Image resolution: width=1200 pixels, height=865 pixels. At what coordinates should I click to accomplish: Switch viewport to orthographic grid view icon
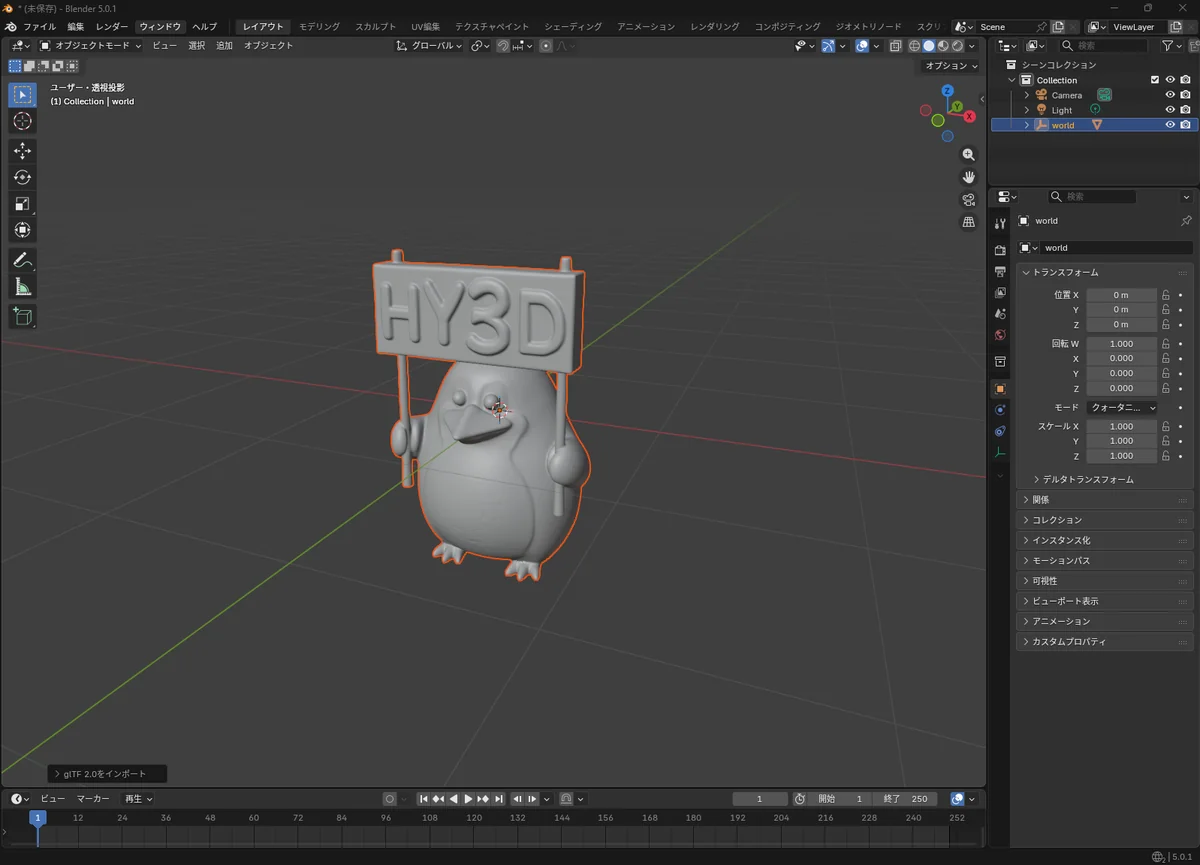(x=968, y=222)
